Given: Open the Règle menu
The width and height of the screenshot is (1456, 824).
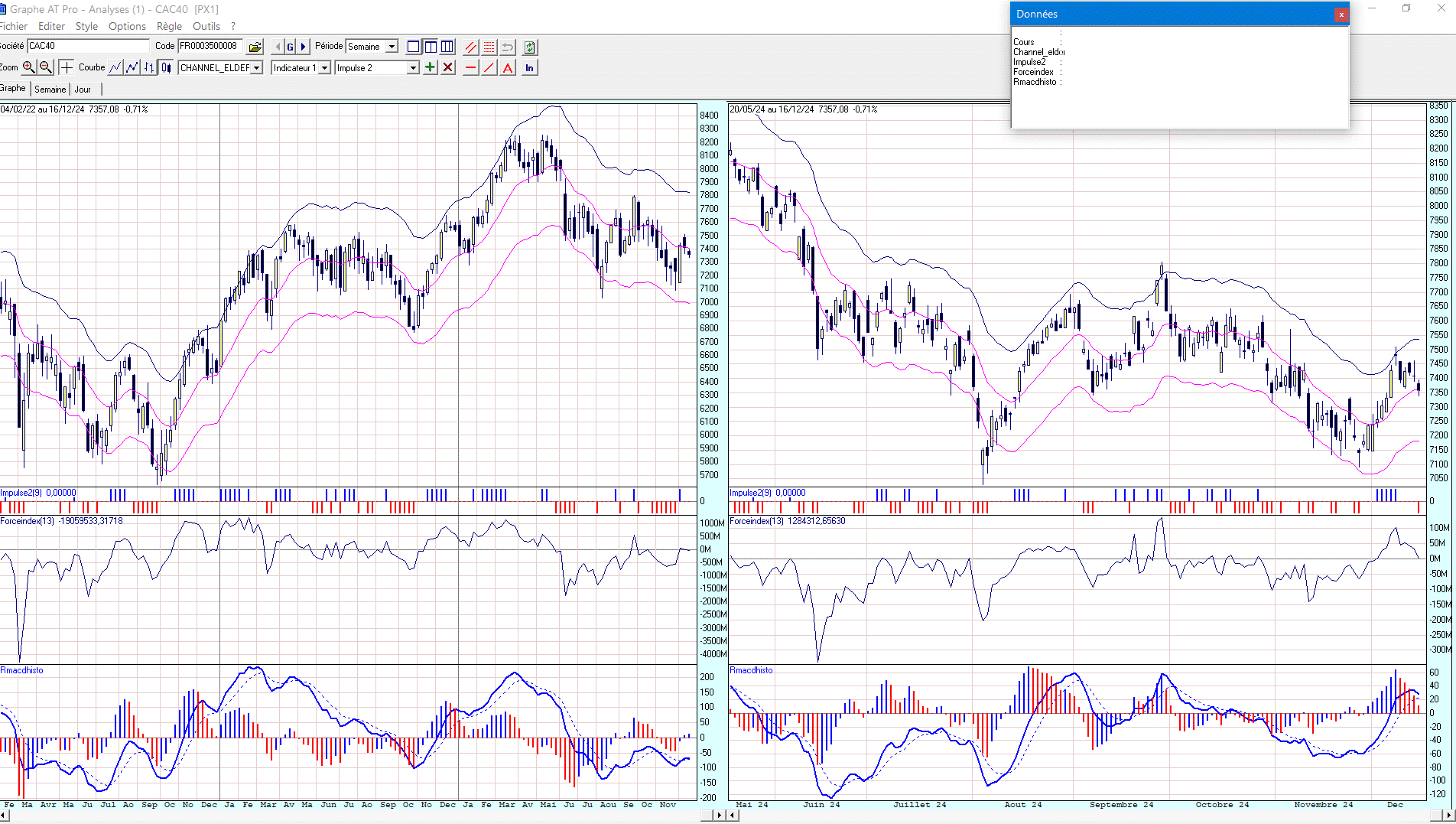Looking at the screenshot, I should (169, 26).
